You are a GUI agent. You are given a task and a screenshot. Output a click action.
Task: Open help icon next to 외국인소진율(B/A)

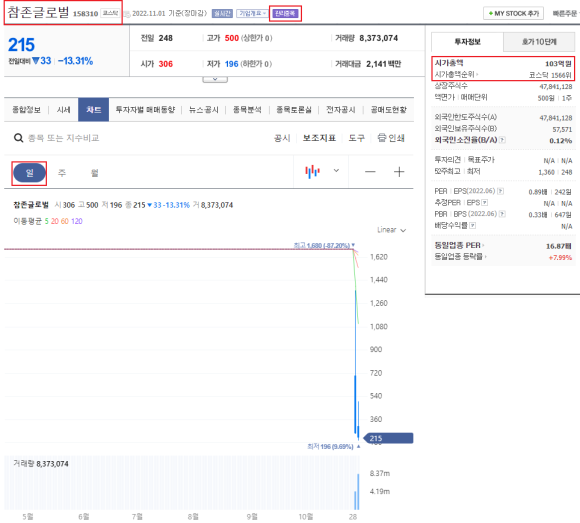click(x=502, y=140)
